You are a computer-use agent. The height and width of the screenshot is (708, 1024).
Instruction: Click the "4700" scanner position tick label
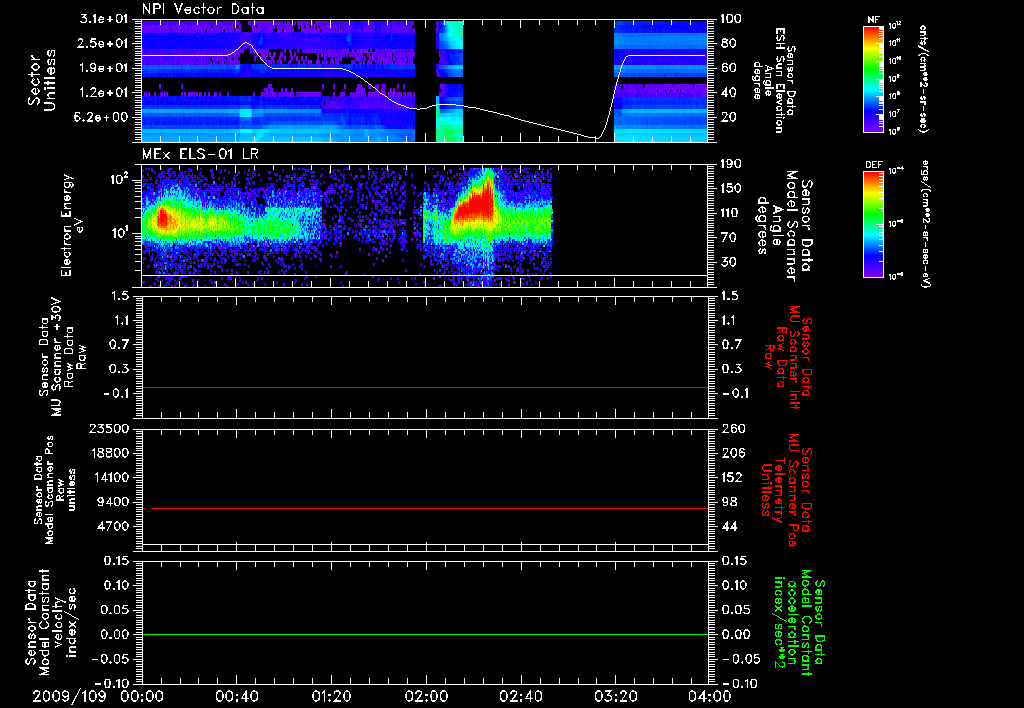[114, 526]
